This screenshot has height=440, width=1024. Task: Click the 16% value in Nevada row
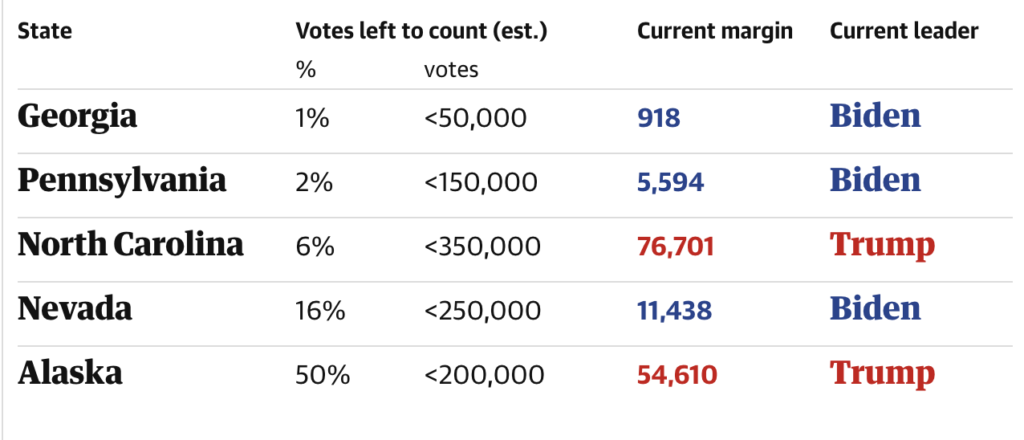point(320,310)
